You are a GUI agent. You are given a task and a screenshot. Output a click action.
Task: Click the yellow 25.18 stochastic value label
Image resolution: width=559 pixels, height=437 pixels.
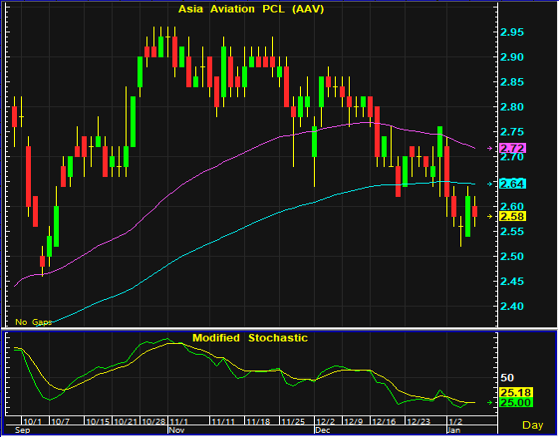point(516,392)
